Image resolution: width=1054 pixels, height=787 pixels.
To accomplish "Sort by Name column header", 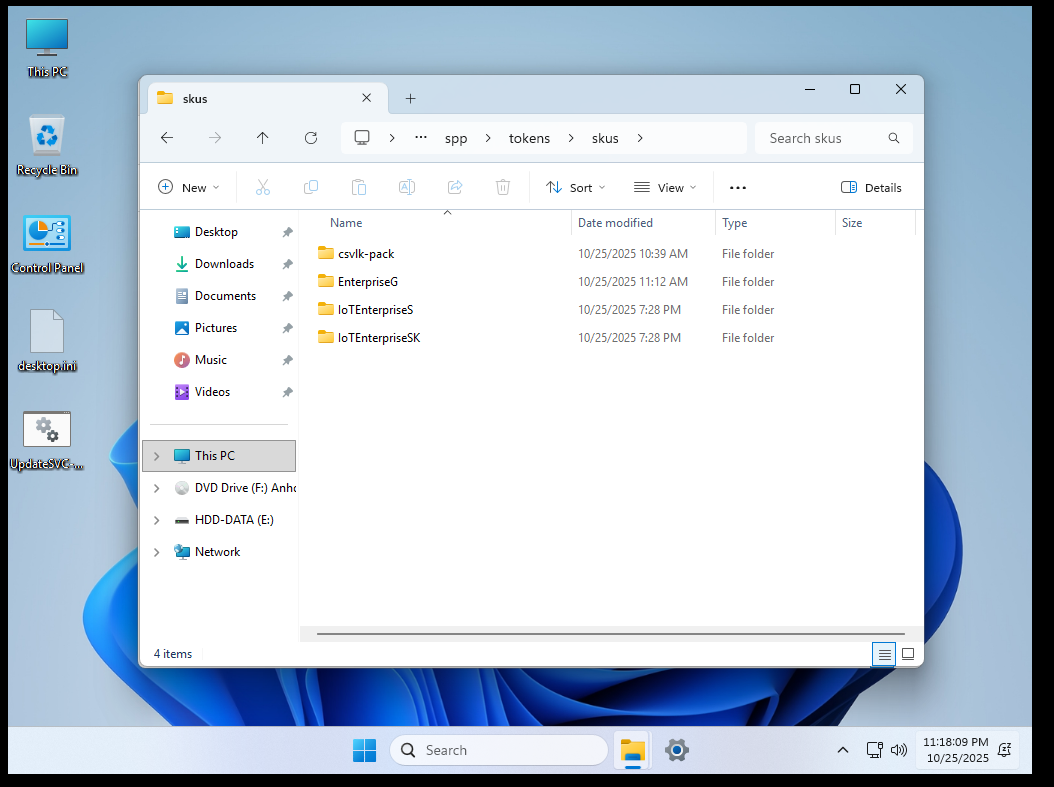I will pyautogui.click(x=346, y=222).
